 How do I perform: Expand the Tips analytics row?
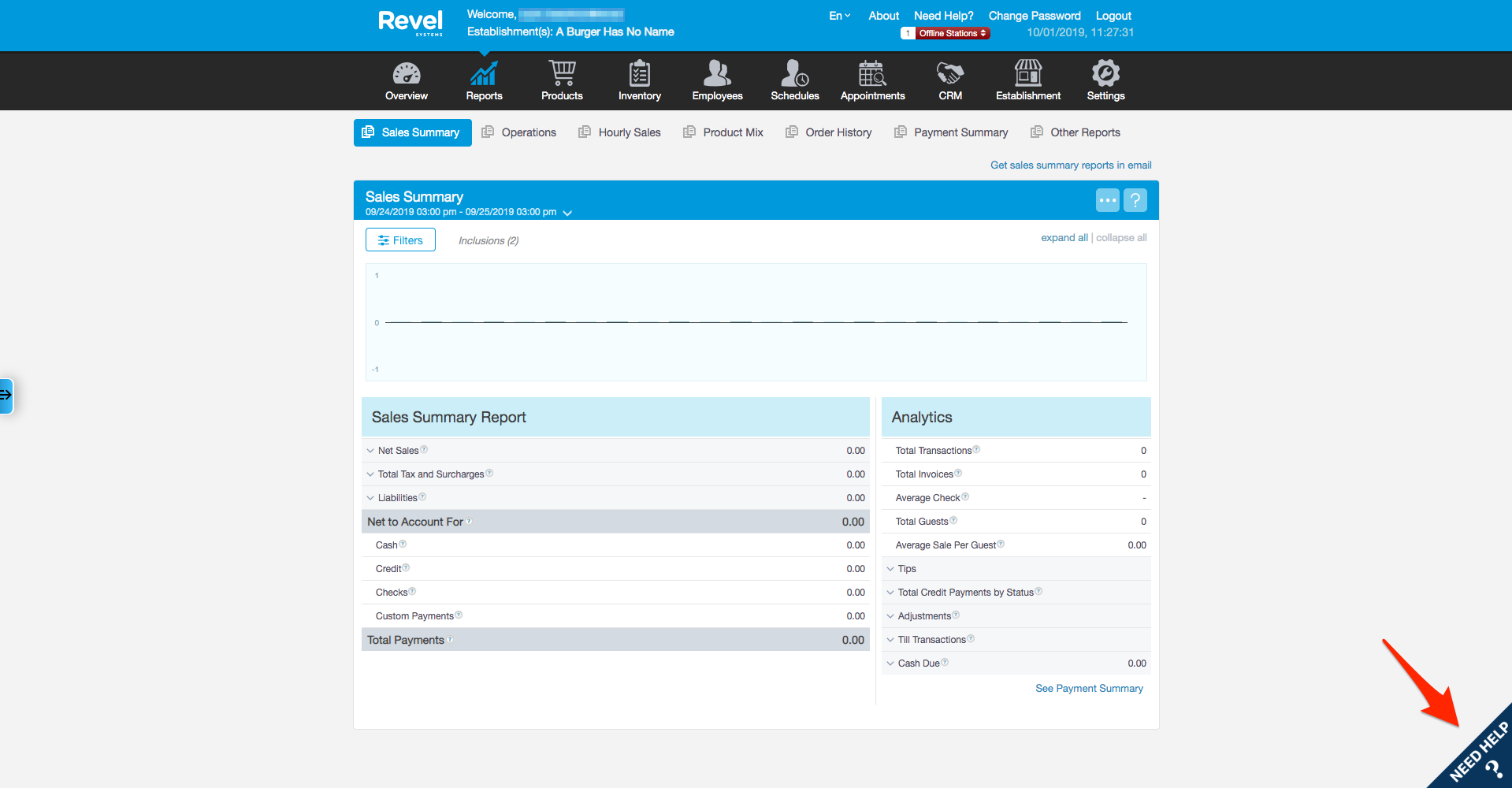[890, 569]
